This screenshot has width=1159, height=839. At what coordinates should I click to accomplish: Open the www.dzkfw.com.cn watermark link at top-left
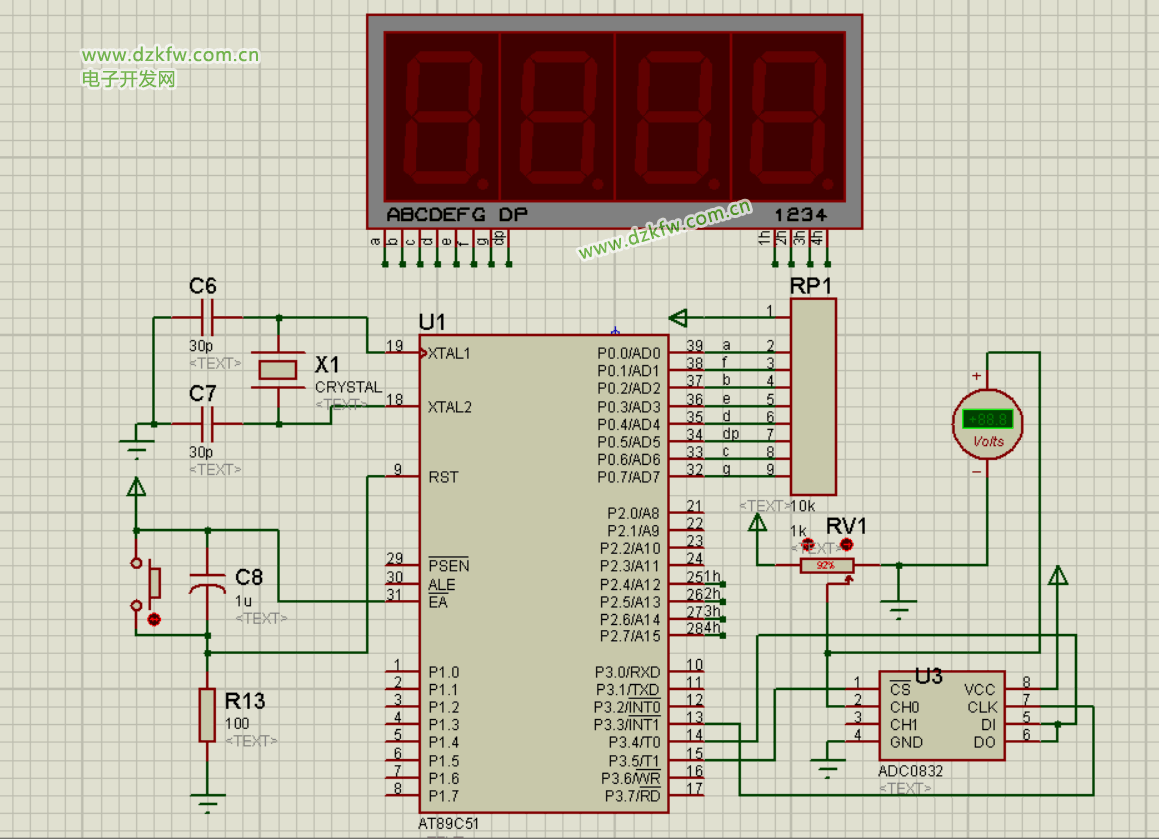170,55
